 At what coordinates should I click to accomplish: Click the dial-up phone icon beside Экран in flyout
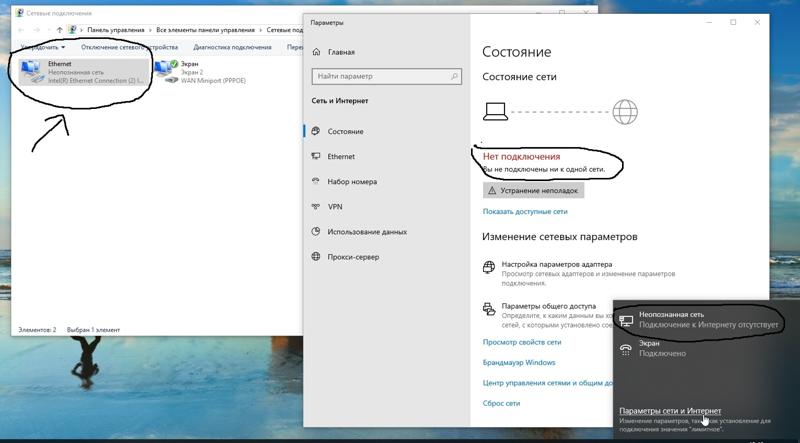coord(626,349)
